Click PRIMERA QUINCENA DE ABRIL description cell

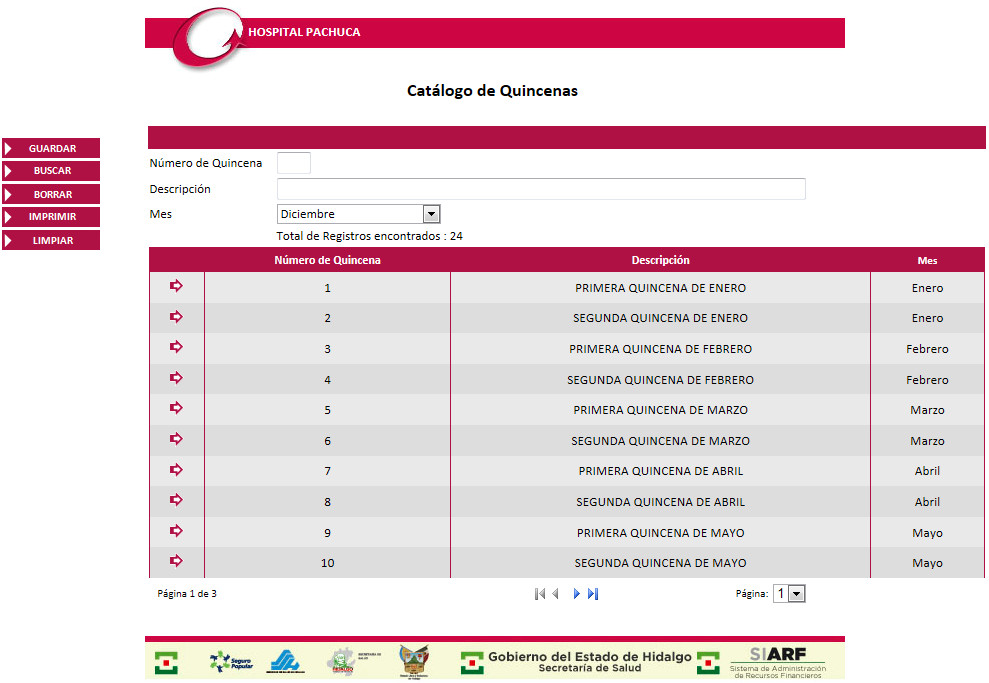pos(660,471)
